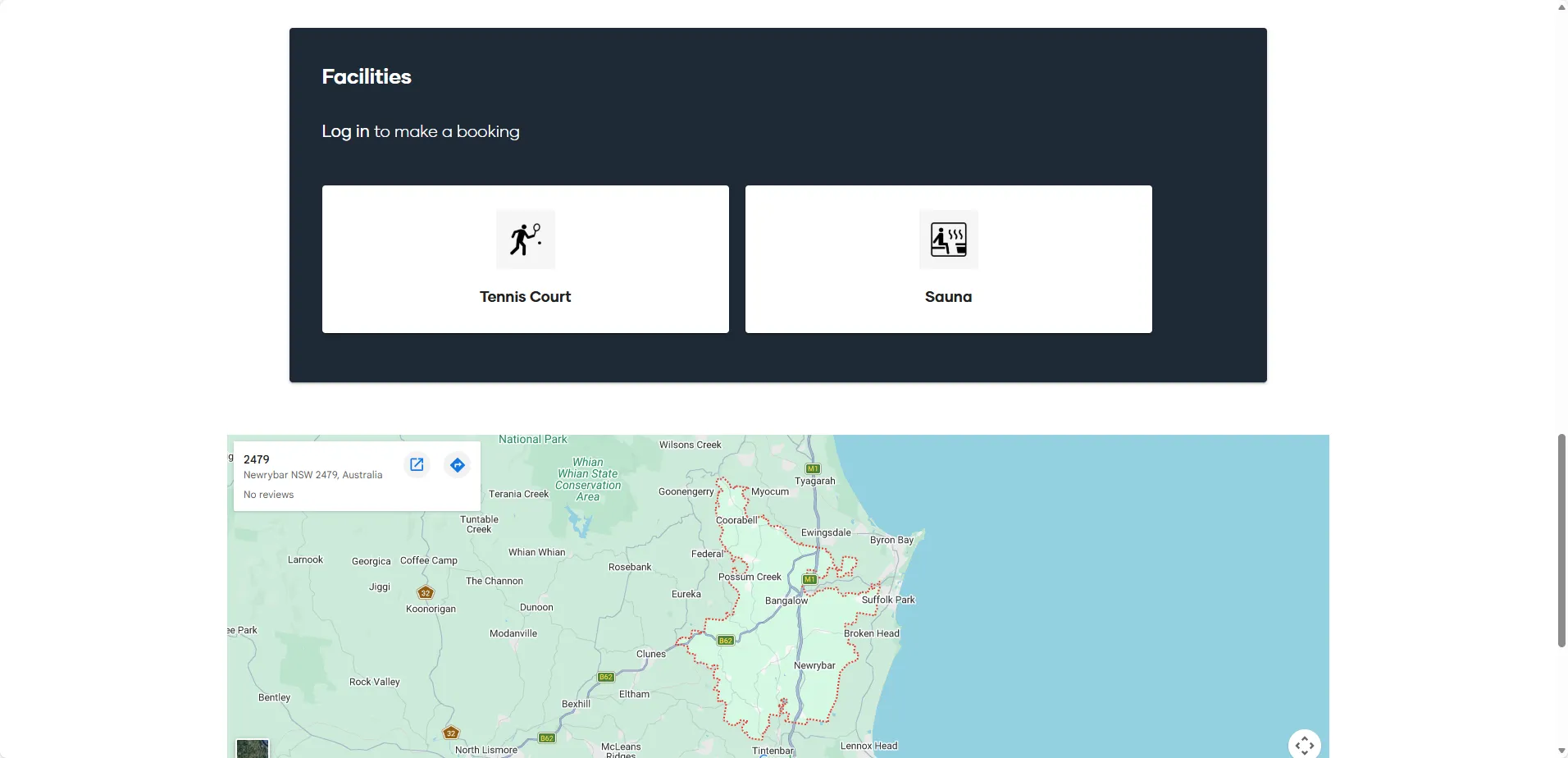The height and width of the screenshot is (758, 1568).
Task: Click the Eltham map label
Action: (634, 694)
